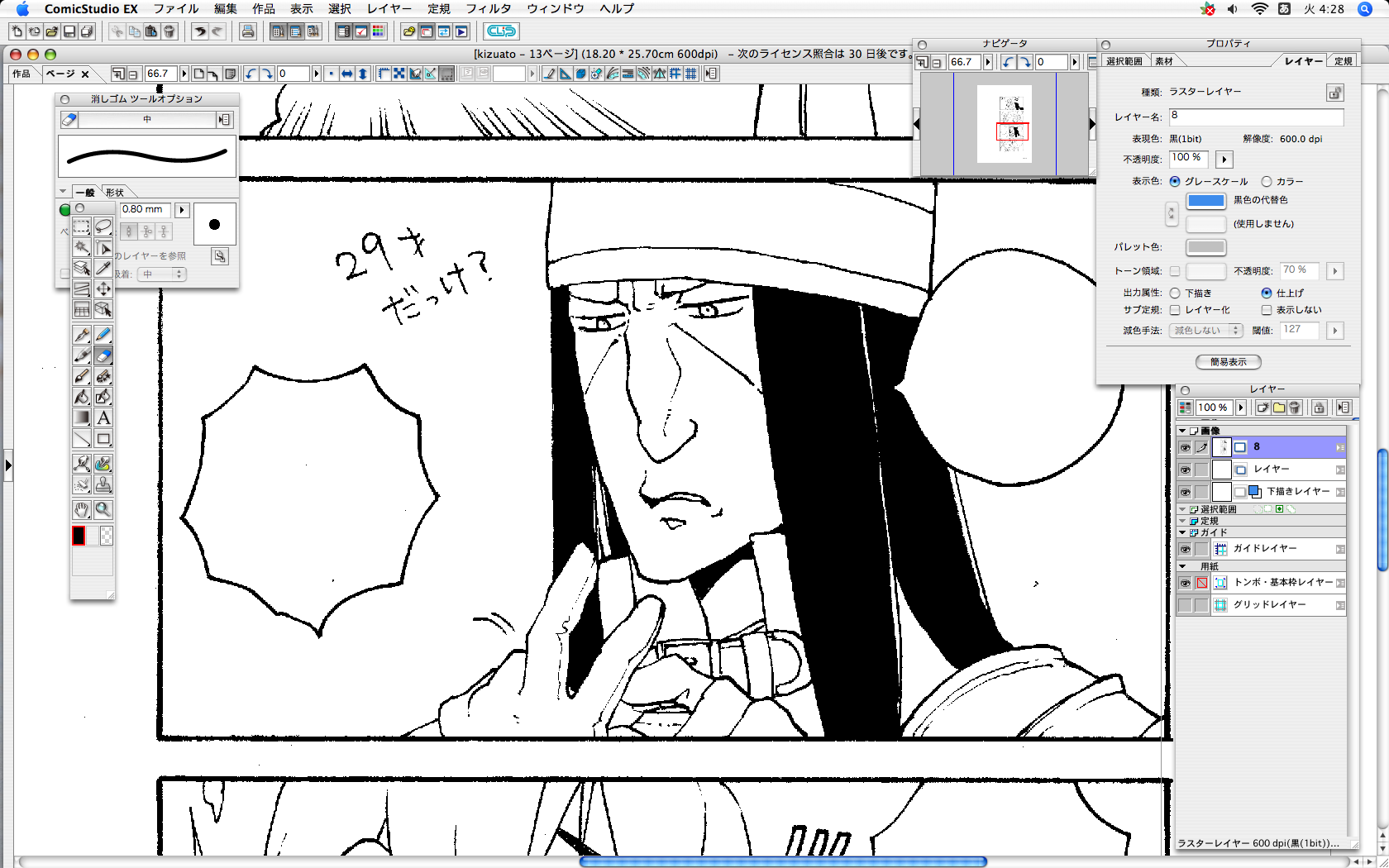Viewport: 1389px width, 868px height.
Task: Flip canvas horizontally with the double-arrow icon
Action: (x=347, y=74)
